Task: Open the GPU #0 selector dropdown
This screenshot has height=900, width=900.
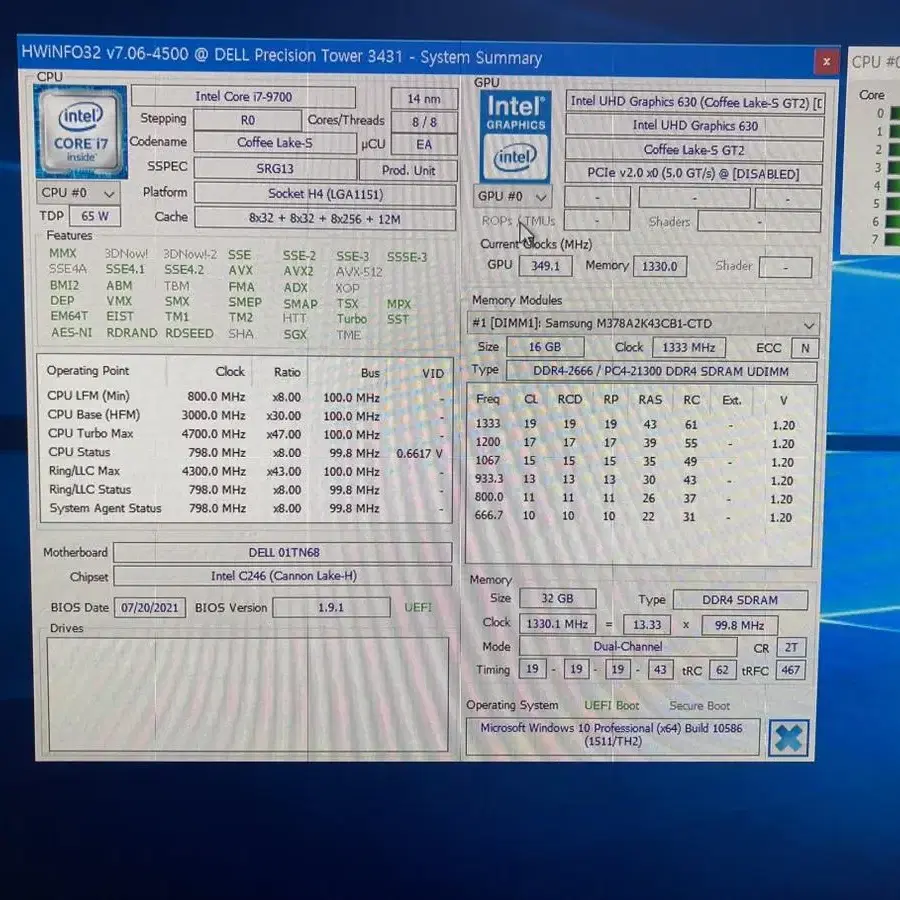Action: (511, 196)
